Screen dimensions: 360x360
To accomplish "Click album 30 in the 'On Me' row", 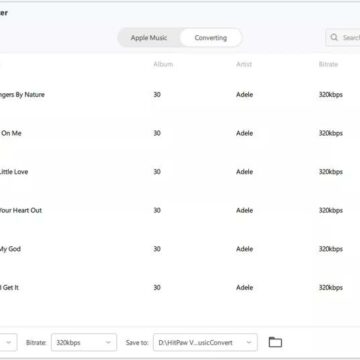I will pyautogui.click(x=157, y=133).
